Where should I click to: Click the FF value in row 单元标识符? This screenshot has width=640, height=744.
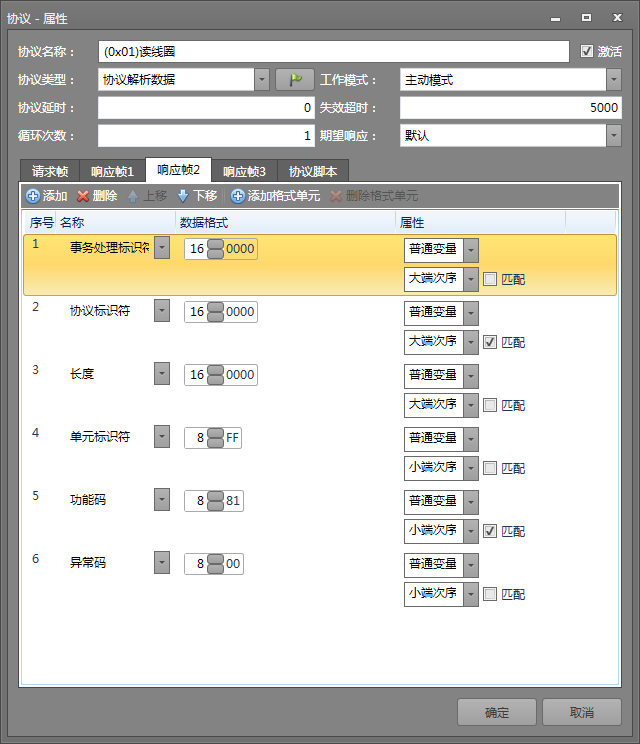click(x=232, y=438)
